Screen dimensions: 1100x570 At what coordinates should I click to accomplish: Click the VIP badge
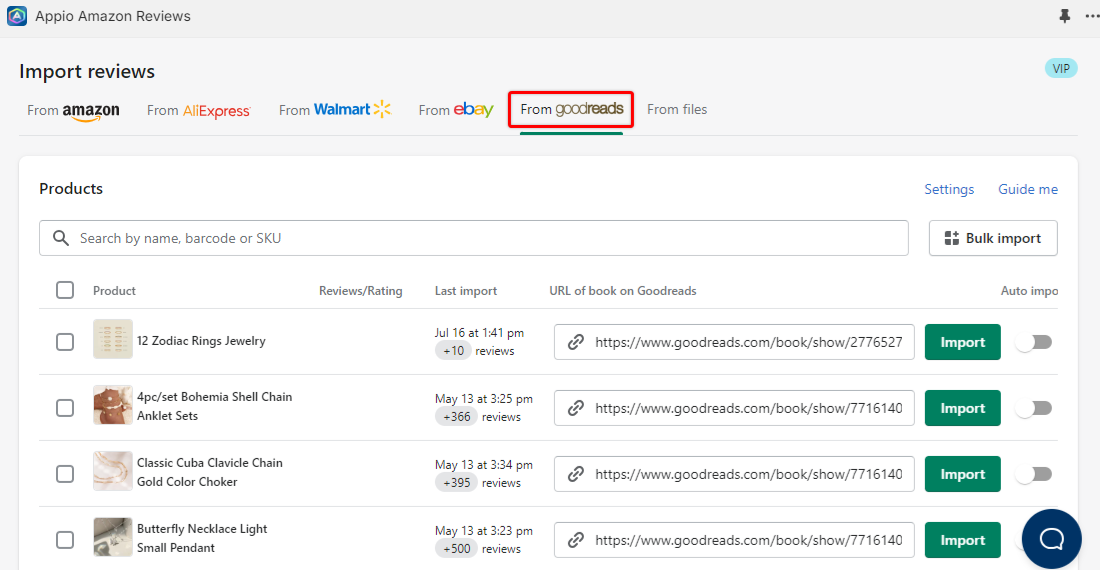tap(1061, 68)
